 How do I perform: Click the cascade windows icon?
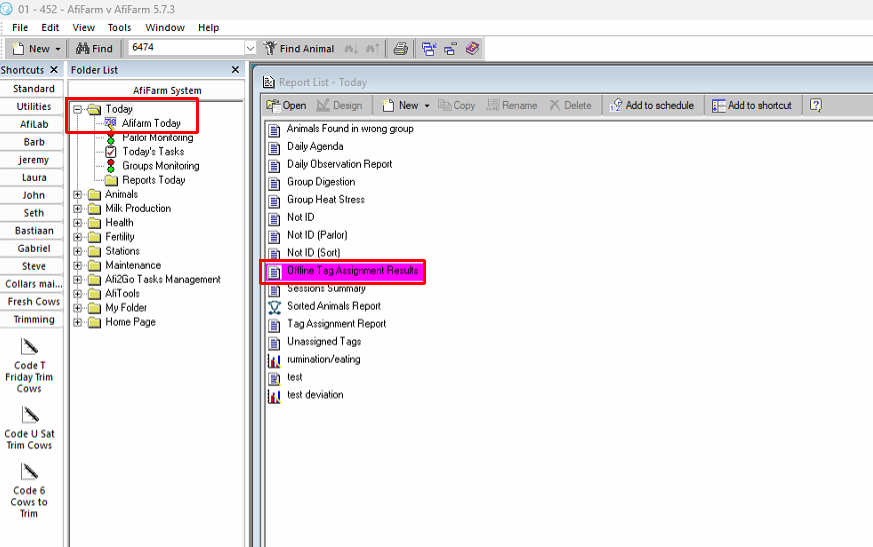[429, 48]
